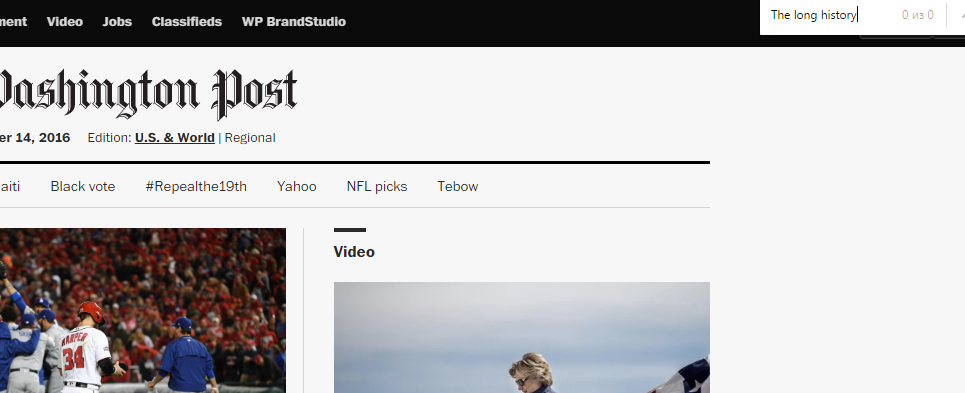This screenshot has height=393, width=965.
Task: Open the #Repealthe19th trending topic
Action: pos(196,186)
